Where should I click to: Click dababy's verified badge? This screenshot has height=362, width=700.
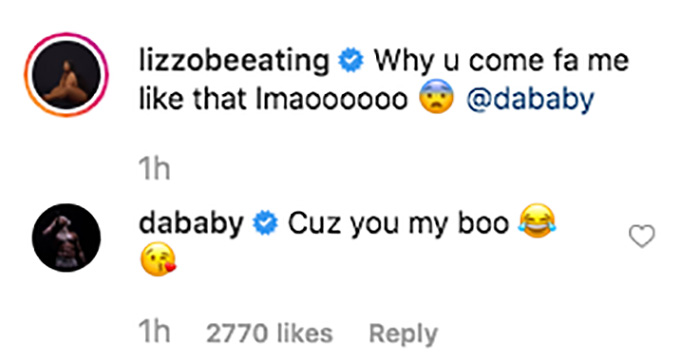tap(266, 223)
